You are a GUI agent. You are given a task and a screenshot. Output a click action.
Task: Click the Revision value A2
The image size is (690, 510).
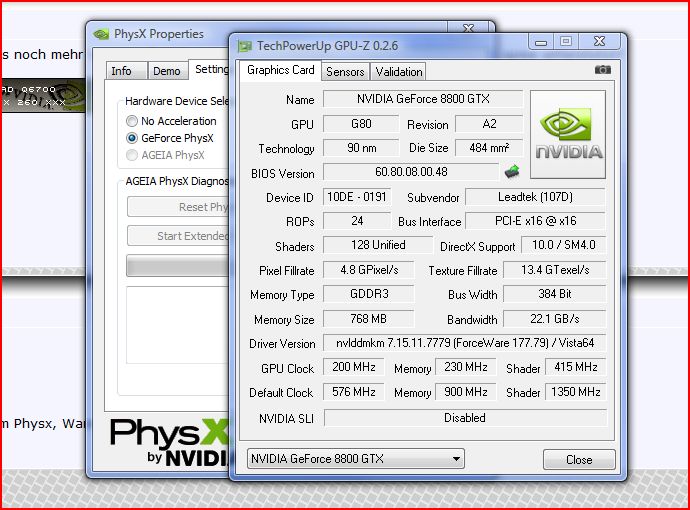[x=489, y=124]
